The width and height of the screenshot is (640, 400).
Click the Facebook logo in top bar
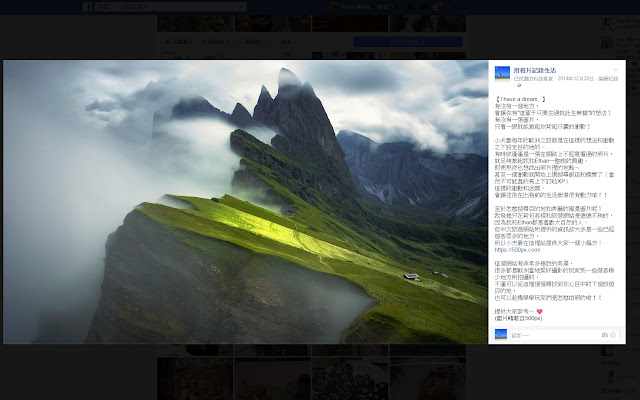click(x=87, y=7)
